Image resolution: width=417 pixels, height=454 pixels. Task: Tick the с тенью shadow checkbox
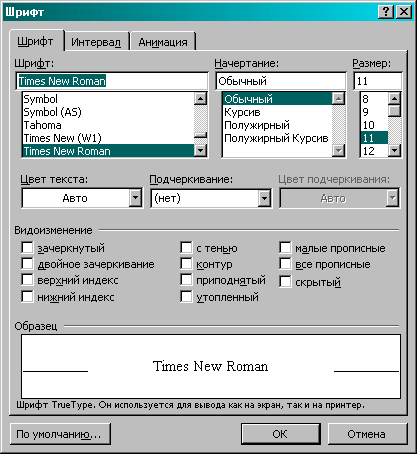186,248
